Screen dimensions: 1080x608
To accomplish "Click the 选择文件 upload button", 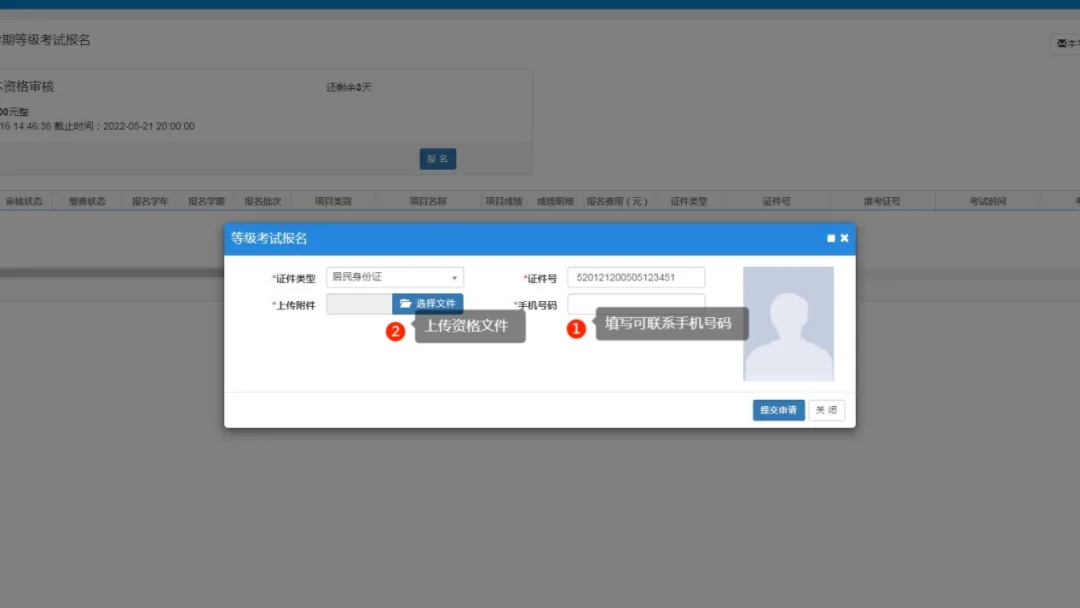I will pyautogui.click(x=428, y=304).
